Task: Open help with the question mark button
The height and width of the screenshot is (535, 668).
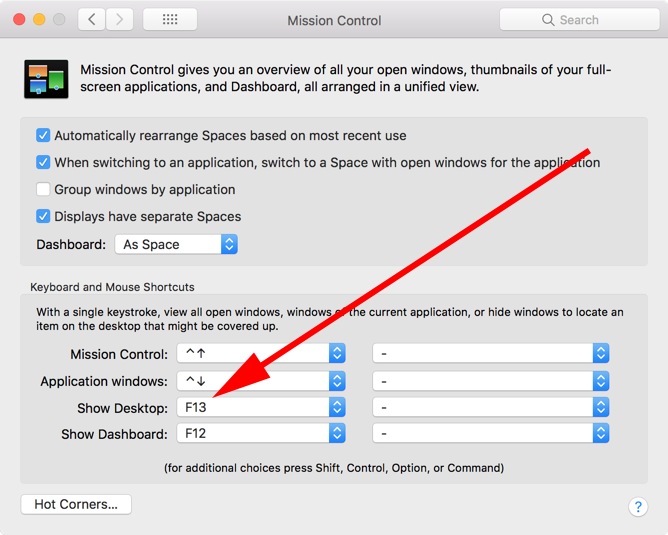Action: tap(638, 507)
